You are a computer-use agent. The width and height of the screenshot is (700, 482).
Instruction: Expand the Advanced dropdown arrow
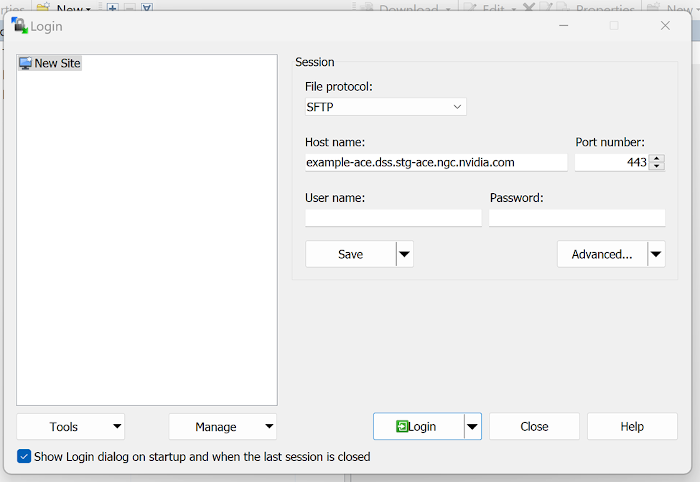656,254
